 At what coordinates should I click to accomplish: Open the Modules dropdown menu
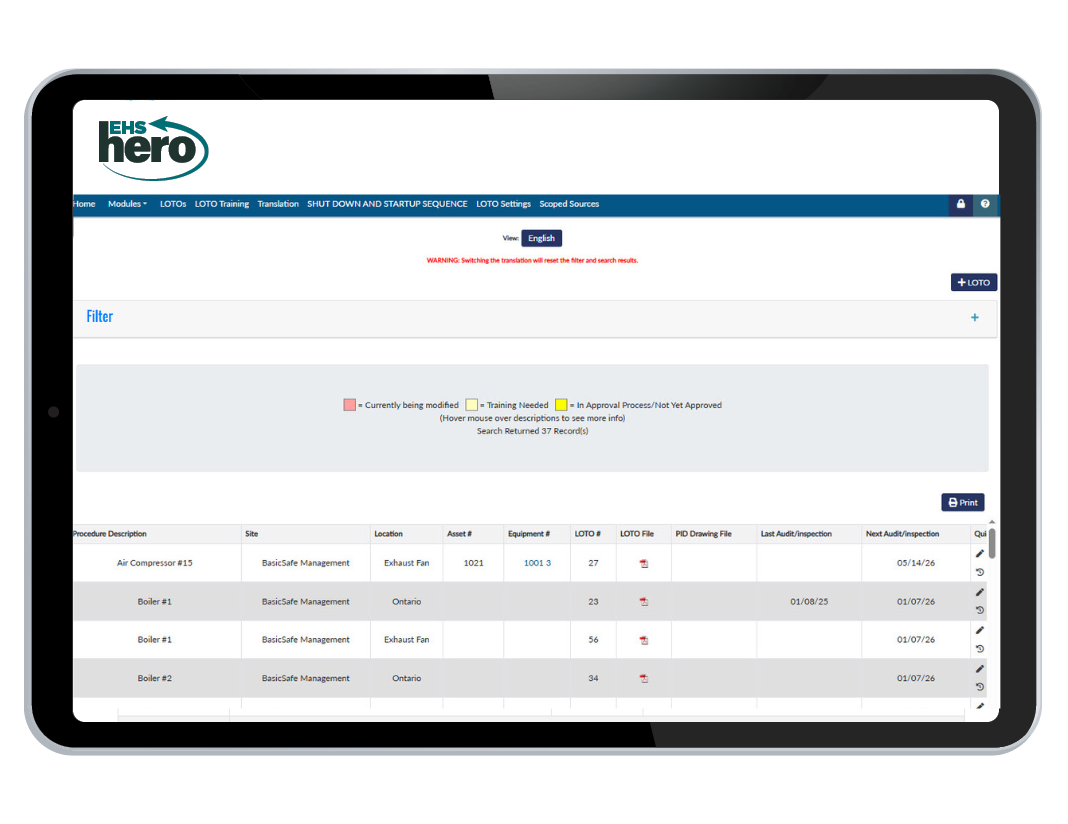point(127,204)
